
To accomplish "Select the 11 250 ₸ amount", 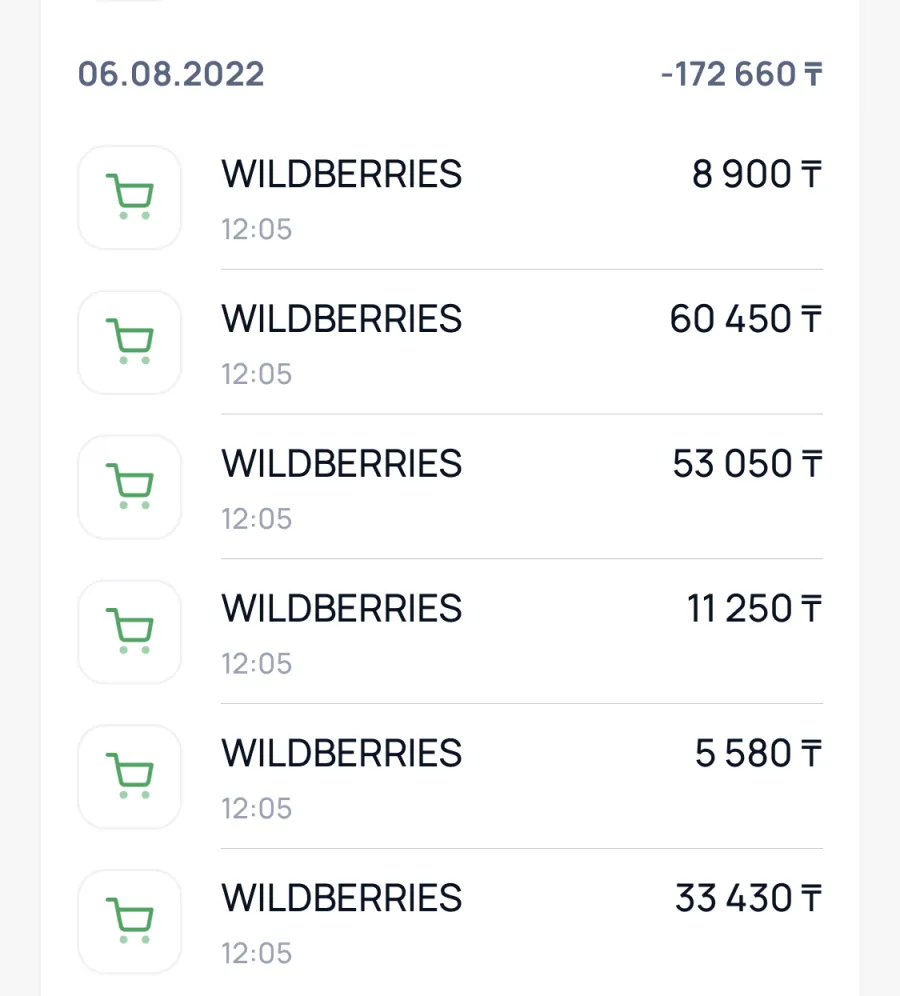I will click(755, 609).
